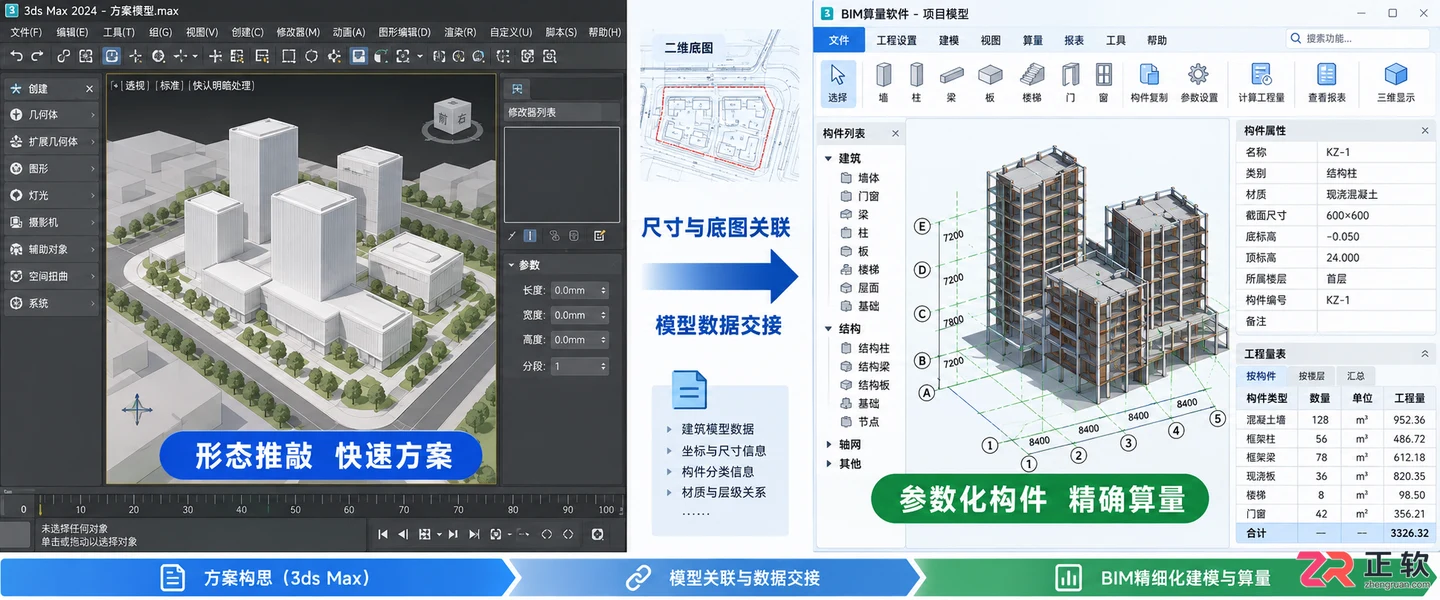Viewport: 1440px width, 600px height.
Task: Collapse the 参数 rollout in 3ds Max
Action: click(x=511, y=265)
